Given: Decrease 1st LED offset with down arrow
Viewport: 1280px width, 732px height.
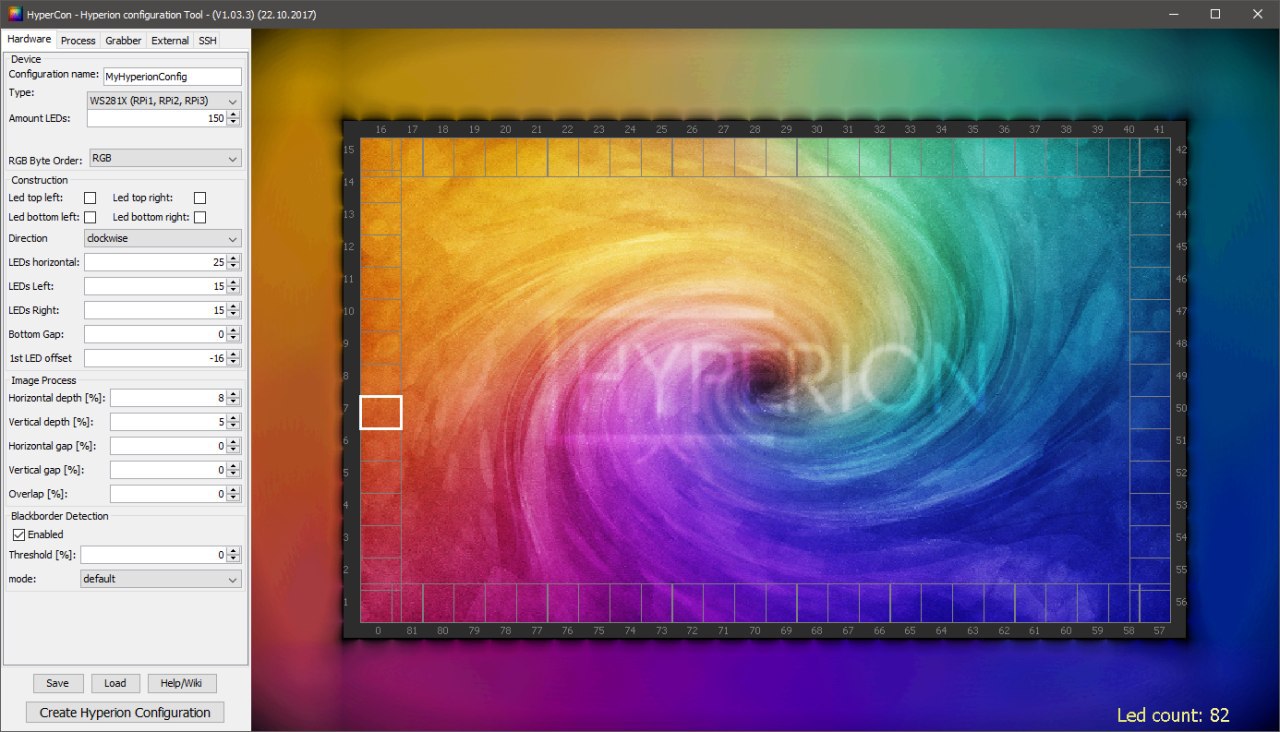Looking at the screenshot, I should pos(234,362).
